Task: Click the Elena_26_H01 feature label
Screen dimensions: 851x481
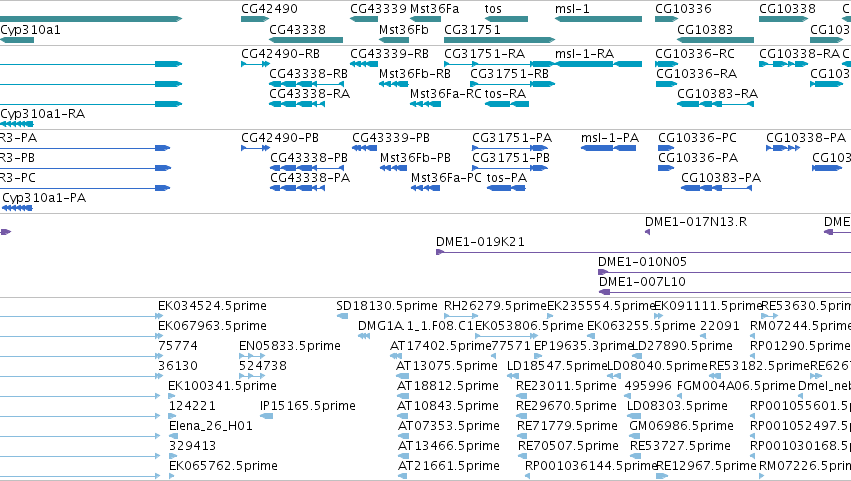Action: (x=211, y=426)
